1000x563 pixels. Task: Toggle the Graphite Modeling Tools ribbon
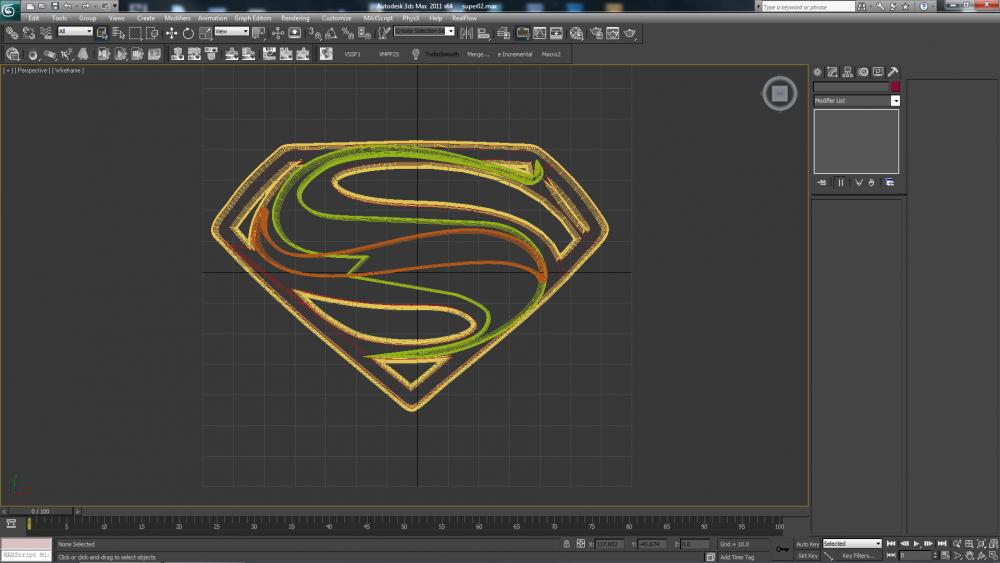coord(522,33)
